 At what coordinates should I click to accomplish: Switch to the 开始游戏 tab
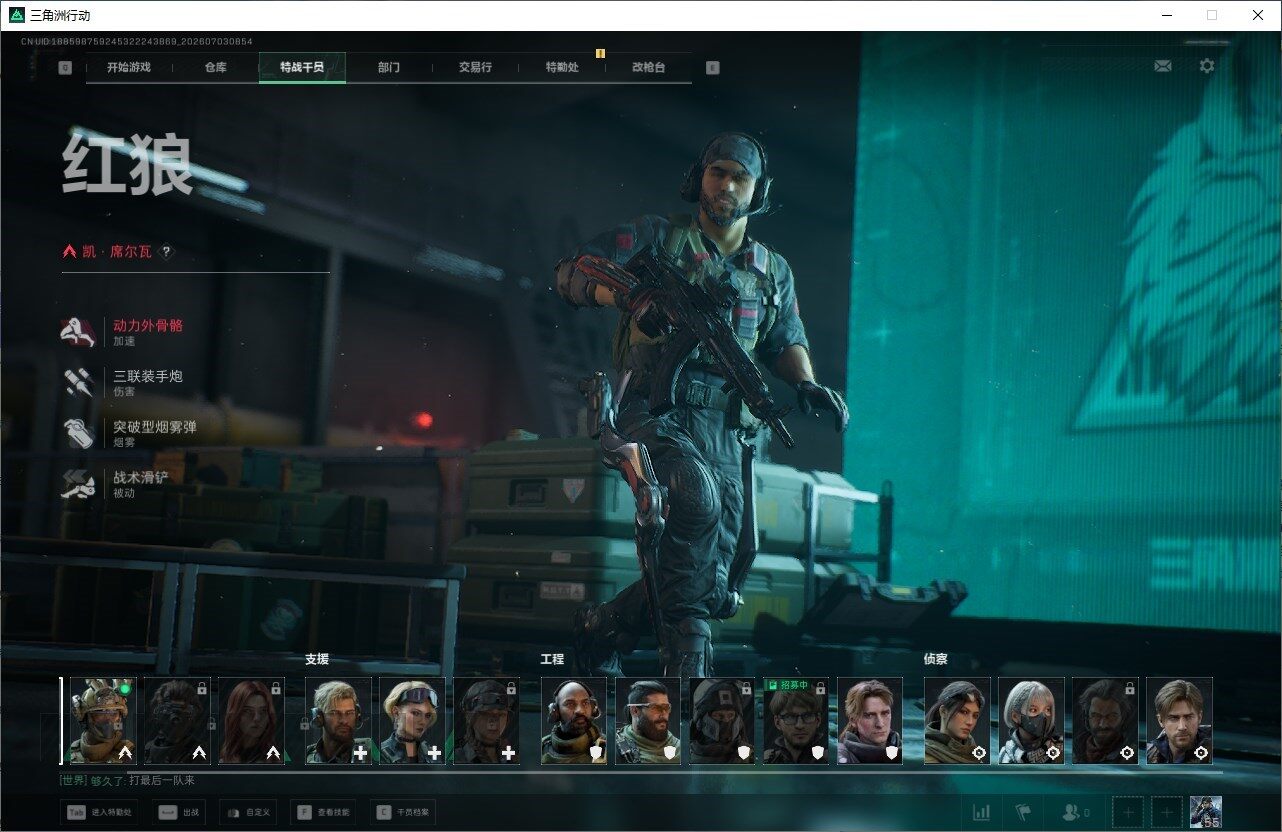pyautogui.click(x=129, y=67)
